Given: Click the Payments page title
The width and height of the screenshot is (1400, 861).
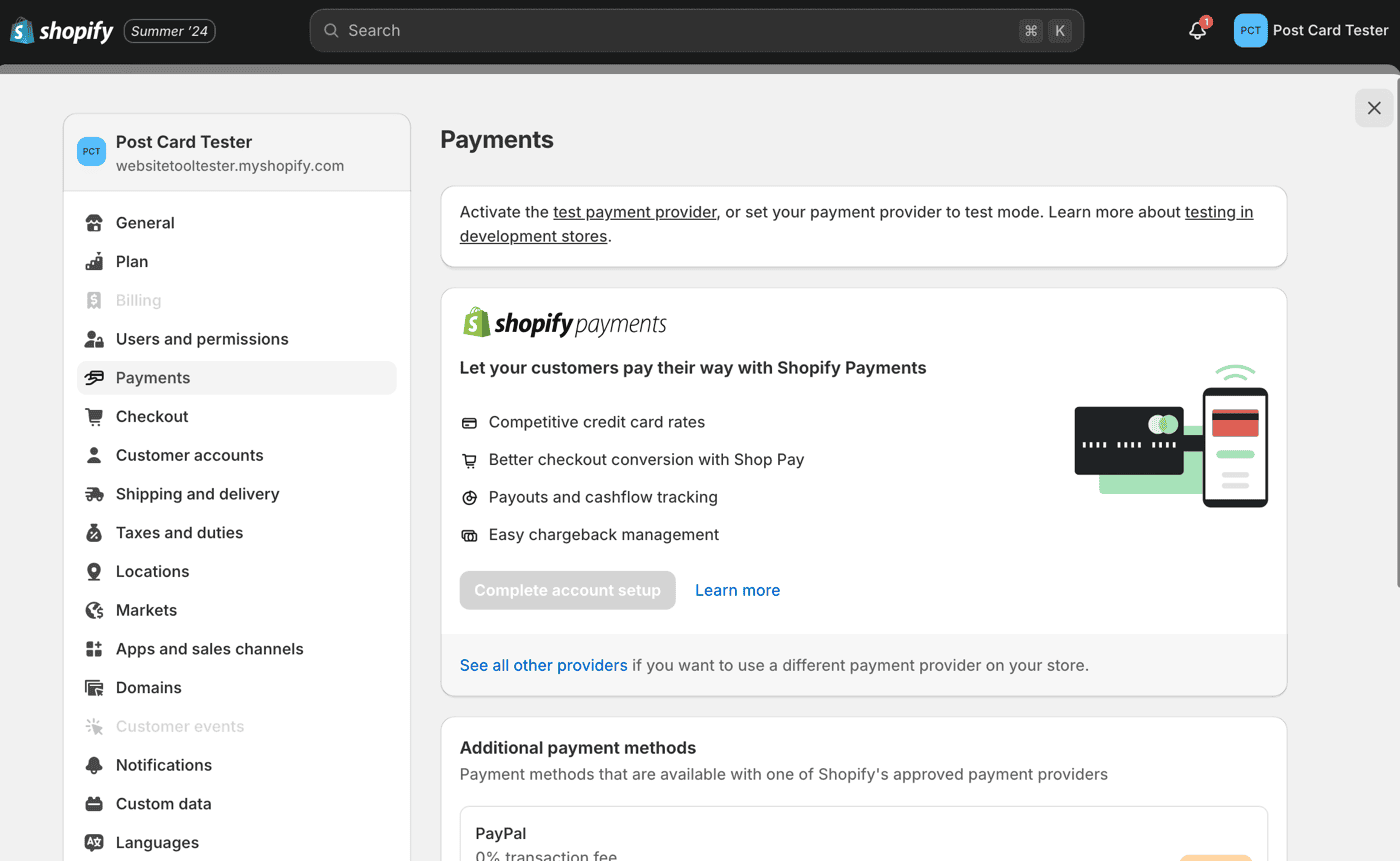Looking at the screenshot, I should click(497, 140).
